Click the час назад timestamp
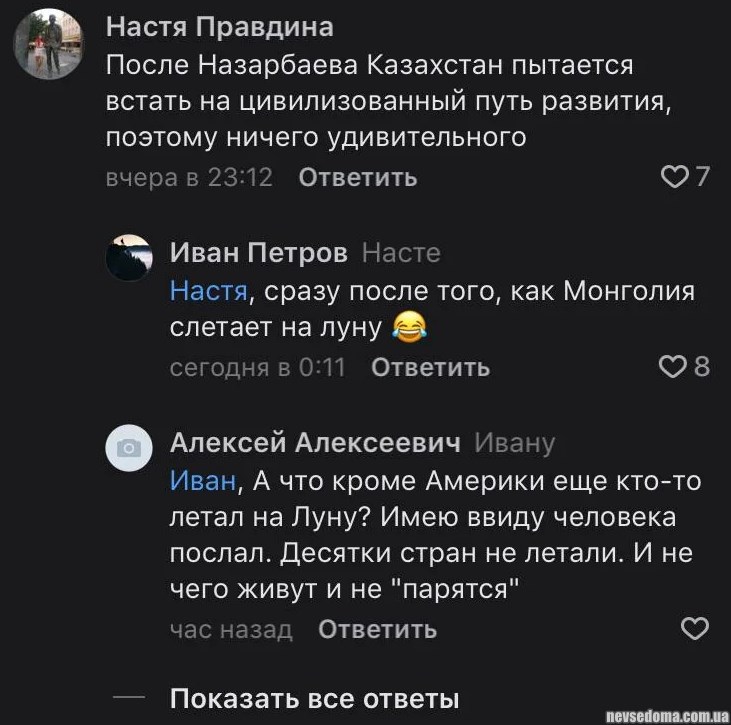Image resolution: width=731 pixels, height=725 pixels. 231,629
